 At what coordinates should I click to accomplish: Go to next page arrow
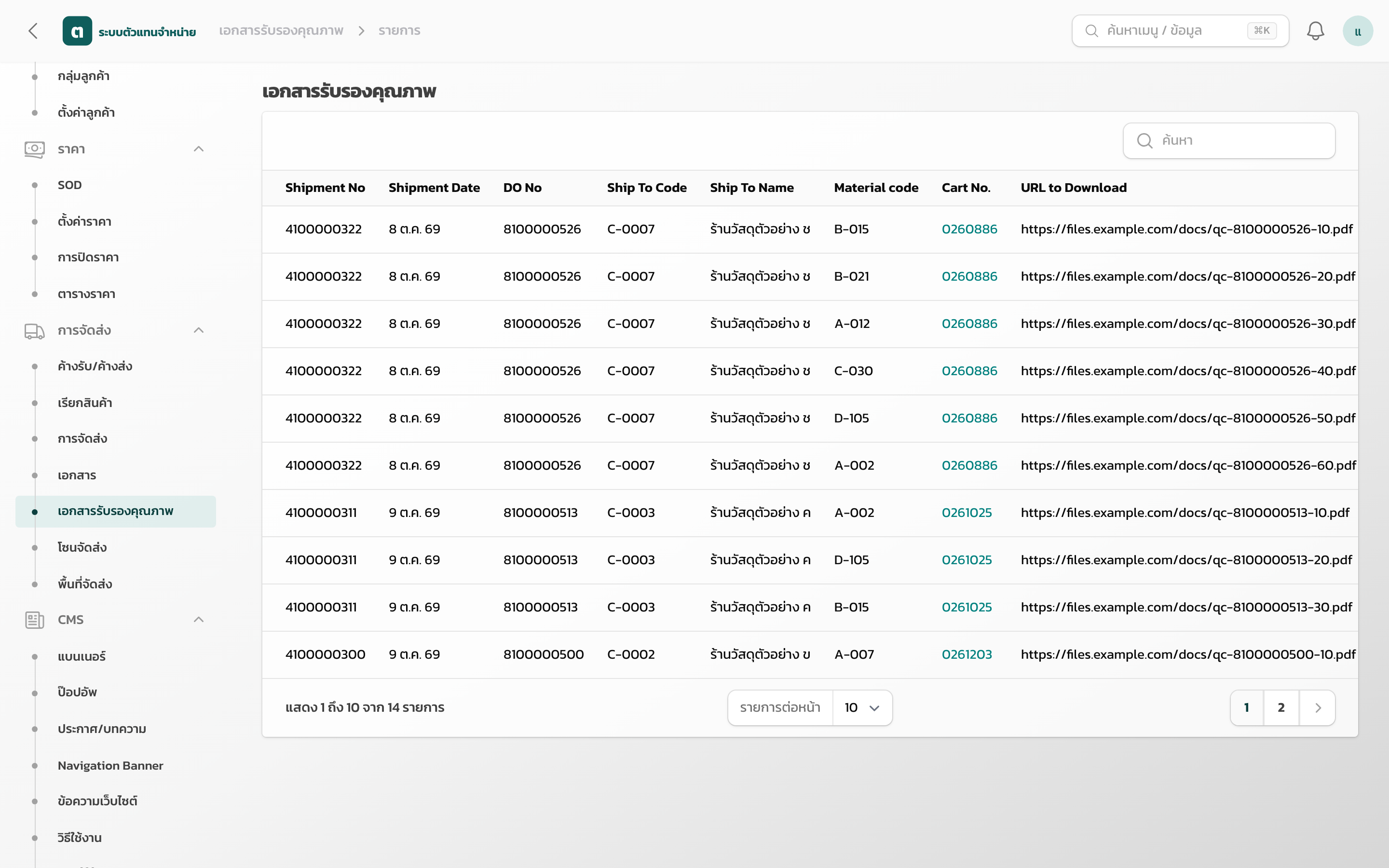1318,708
